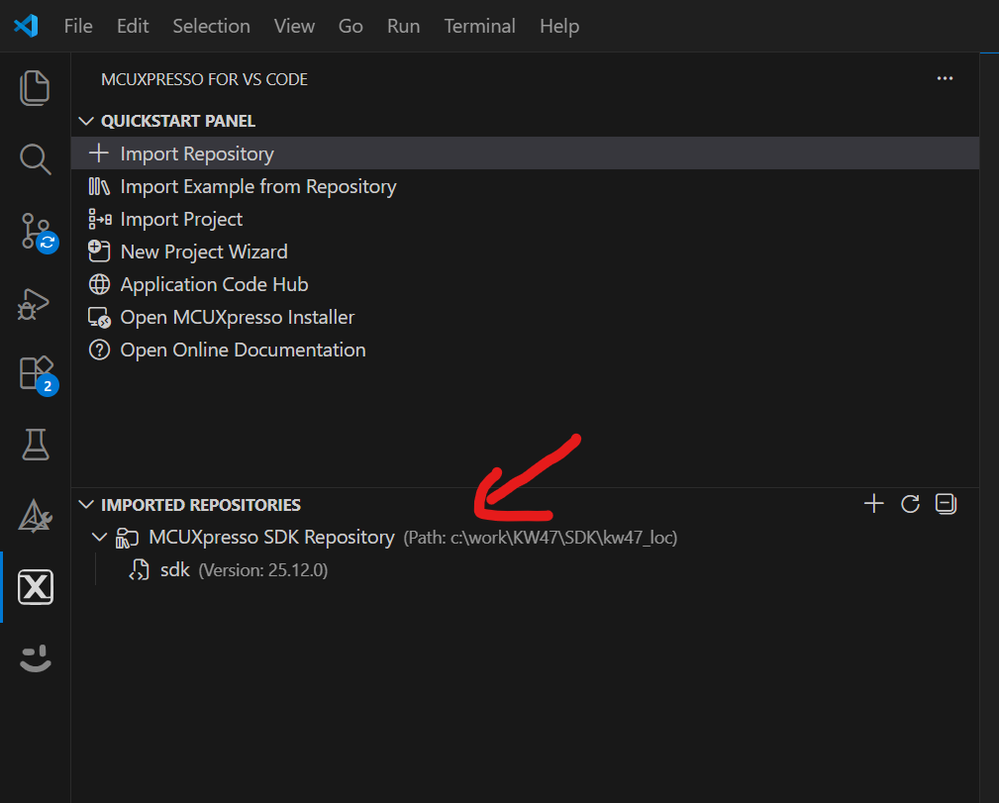
Task: Open the Terminal menu
Action: (480, 26)
